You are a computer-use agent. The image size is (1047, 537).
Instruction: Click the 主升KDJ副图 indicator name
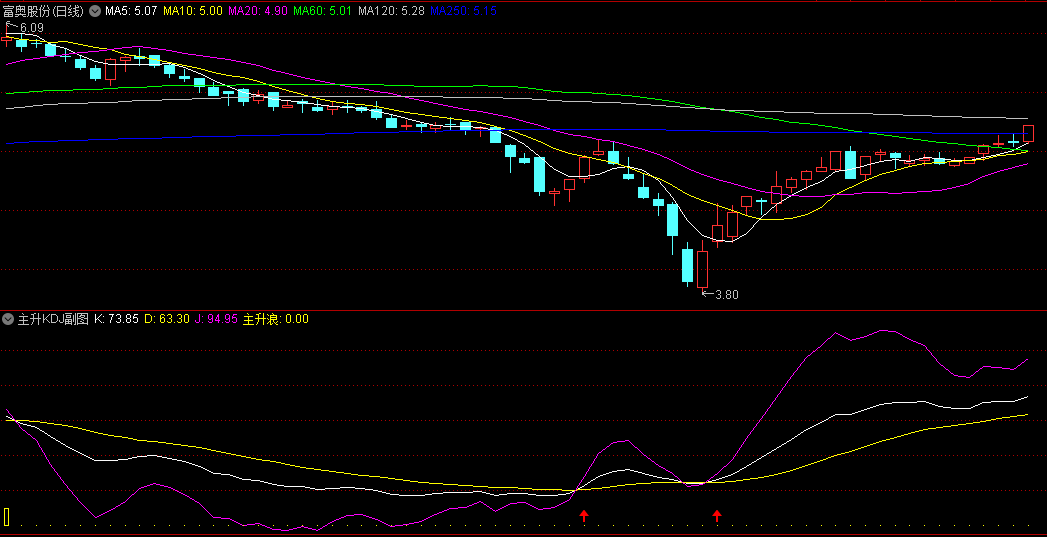coord(53,319)
